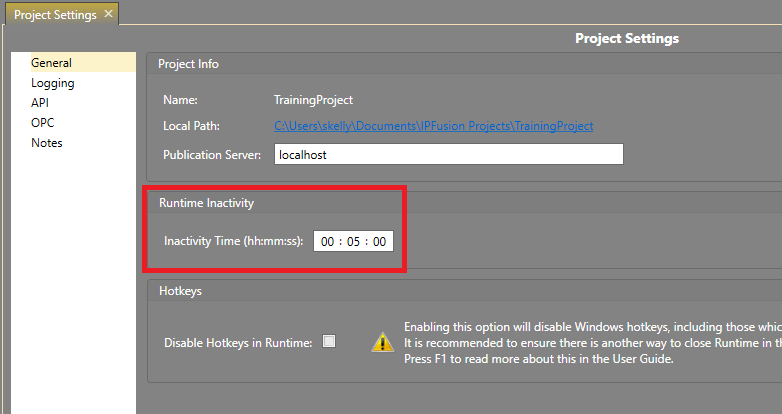Select General in the settings sidebar

pos(51,63)
